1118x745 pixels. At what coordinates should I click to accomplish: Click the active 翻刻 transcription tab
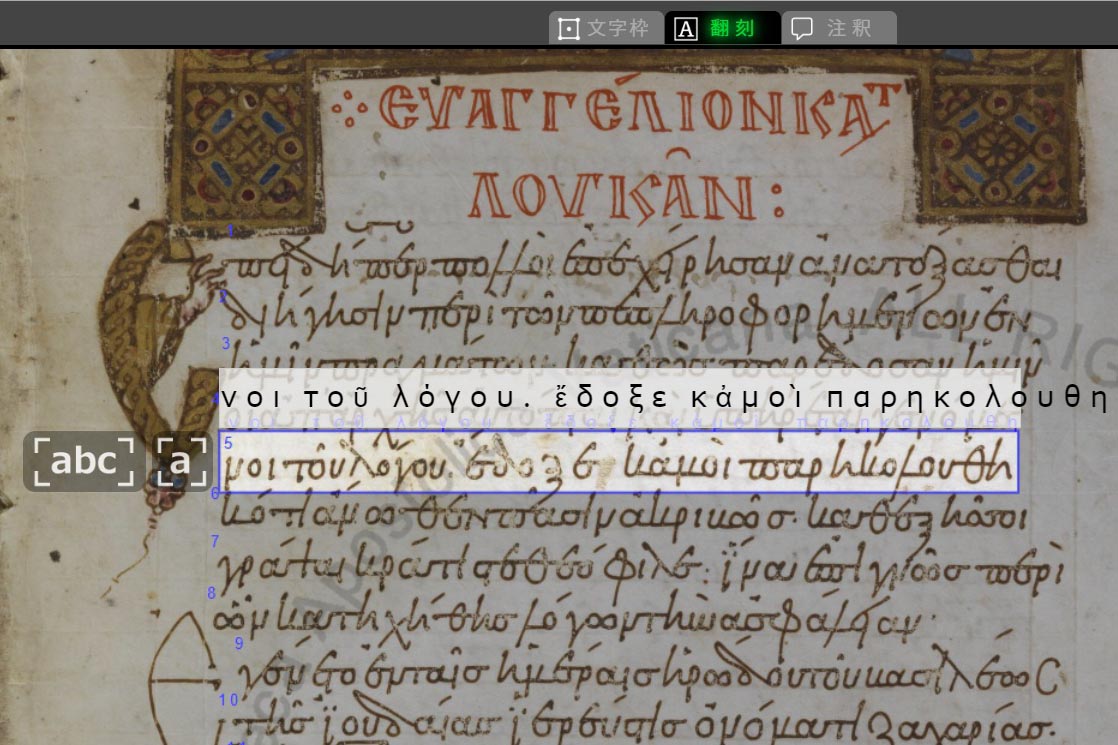click(721, 28)
